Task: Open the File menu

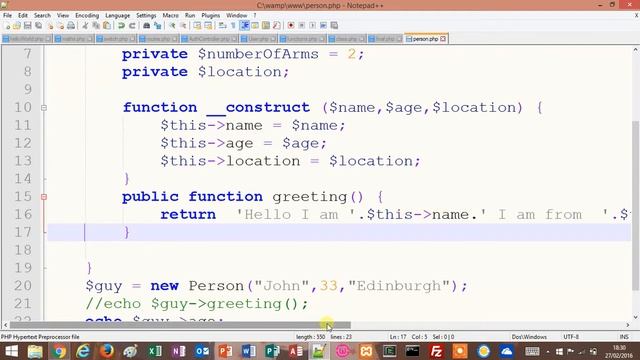Action: point(7,16)
